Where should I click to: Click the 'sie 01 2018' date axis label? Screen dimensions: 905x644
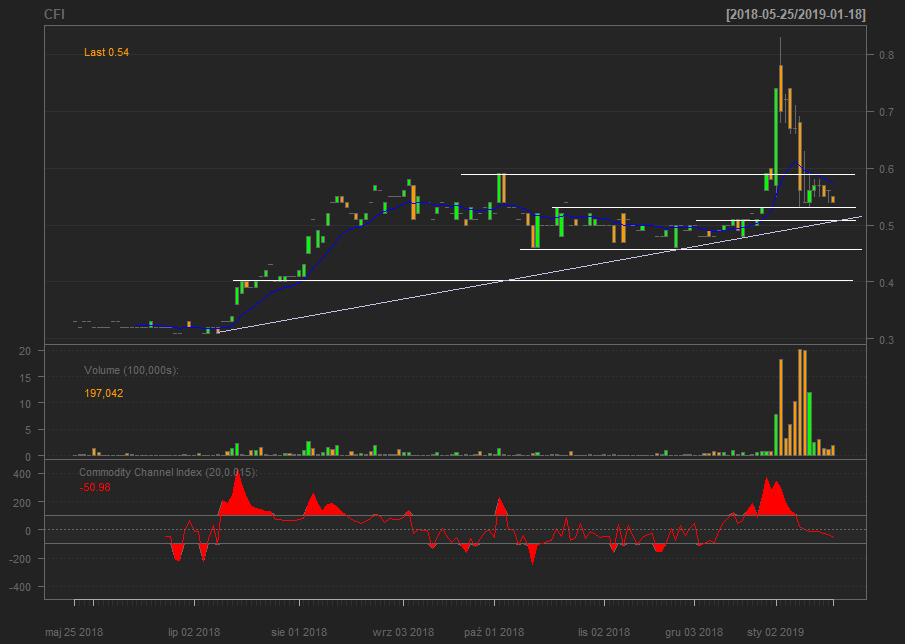[x=299, y=632]
